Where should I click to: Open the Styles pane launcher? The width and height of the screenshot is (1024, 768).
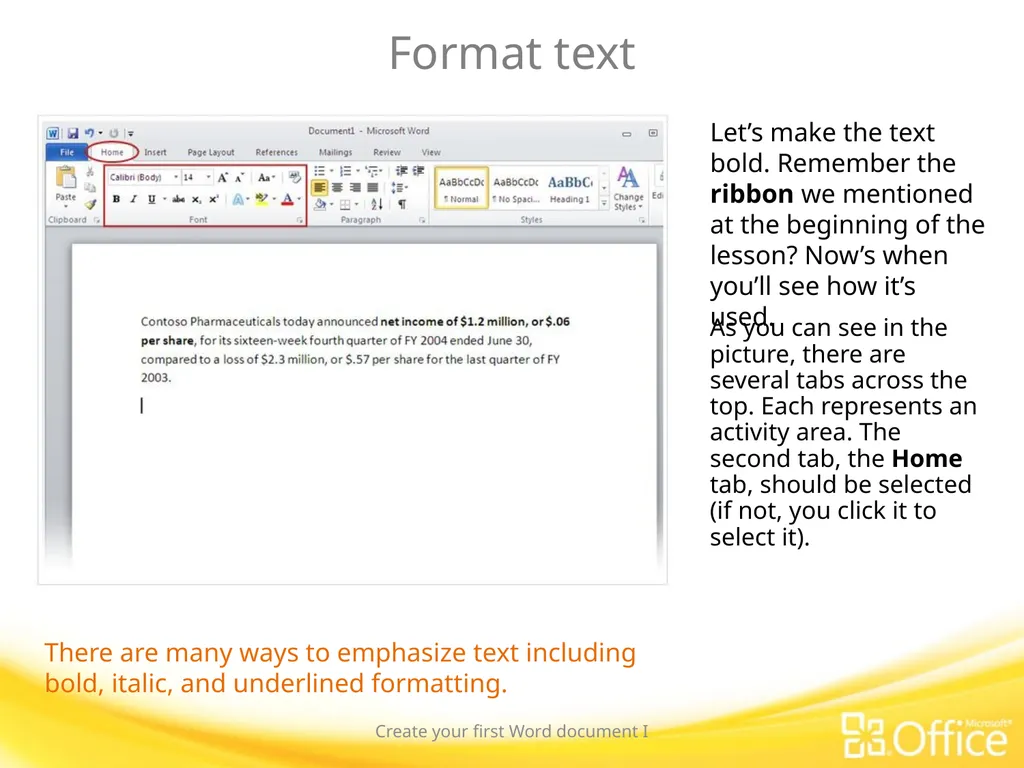point(642,221)
